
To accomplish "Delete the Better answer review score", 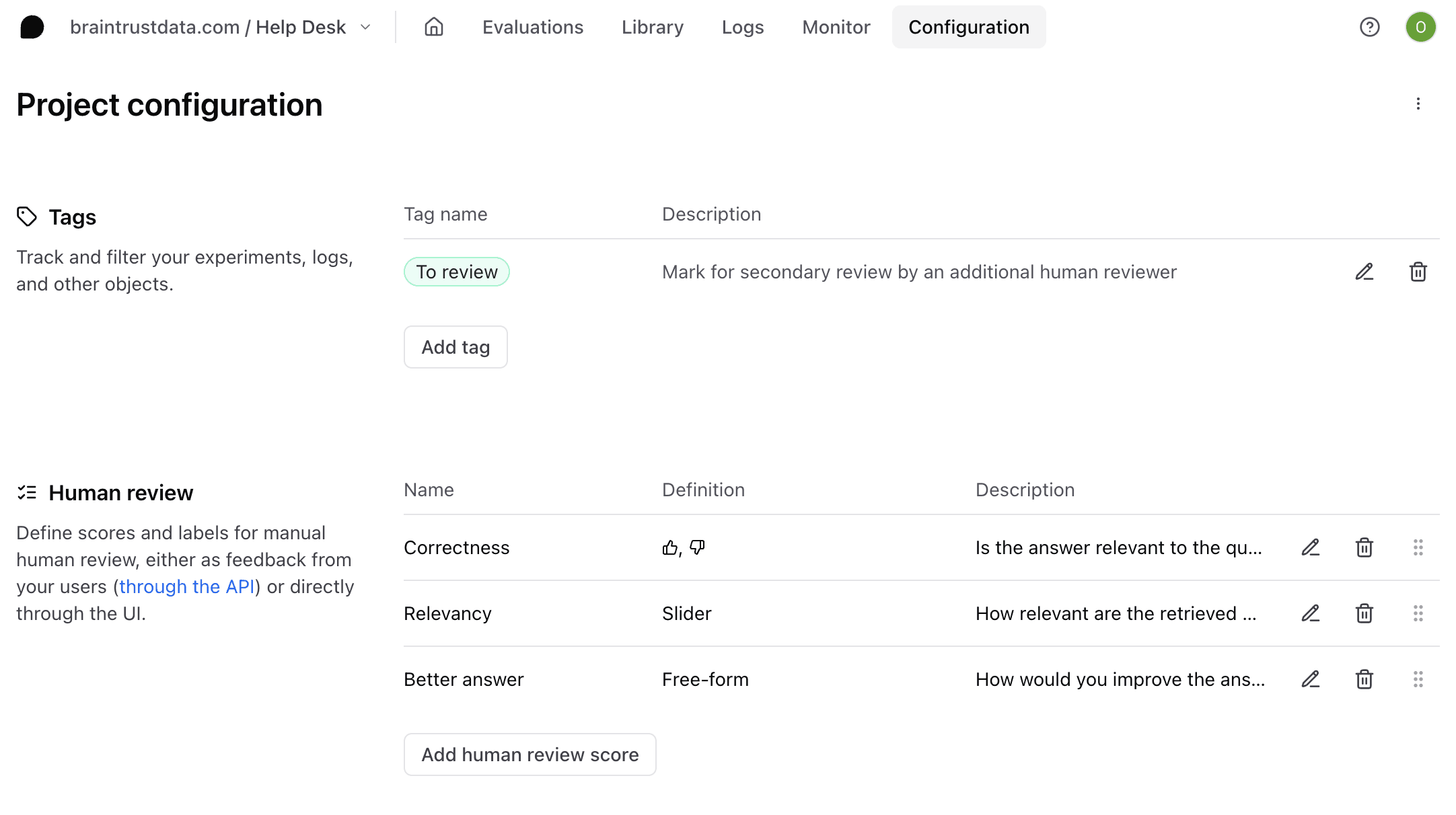I will coord(1364,679).
